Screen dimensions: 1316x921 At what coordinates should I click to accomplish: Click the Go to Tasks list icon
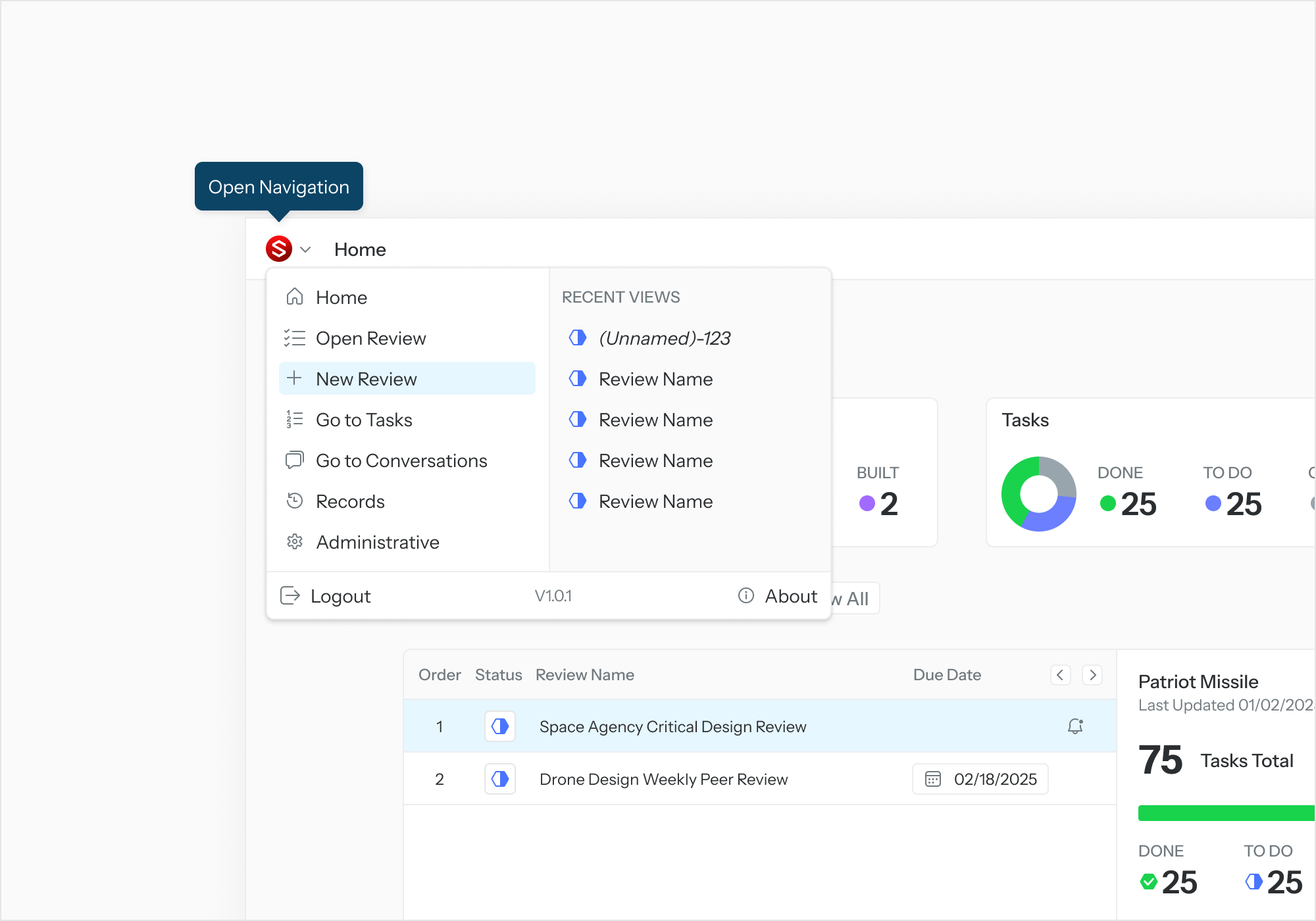pos(294,419)
